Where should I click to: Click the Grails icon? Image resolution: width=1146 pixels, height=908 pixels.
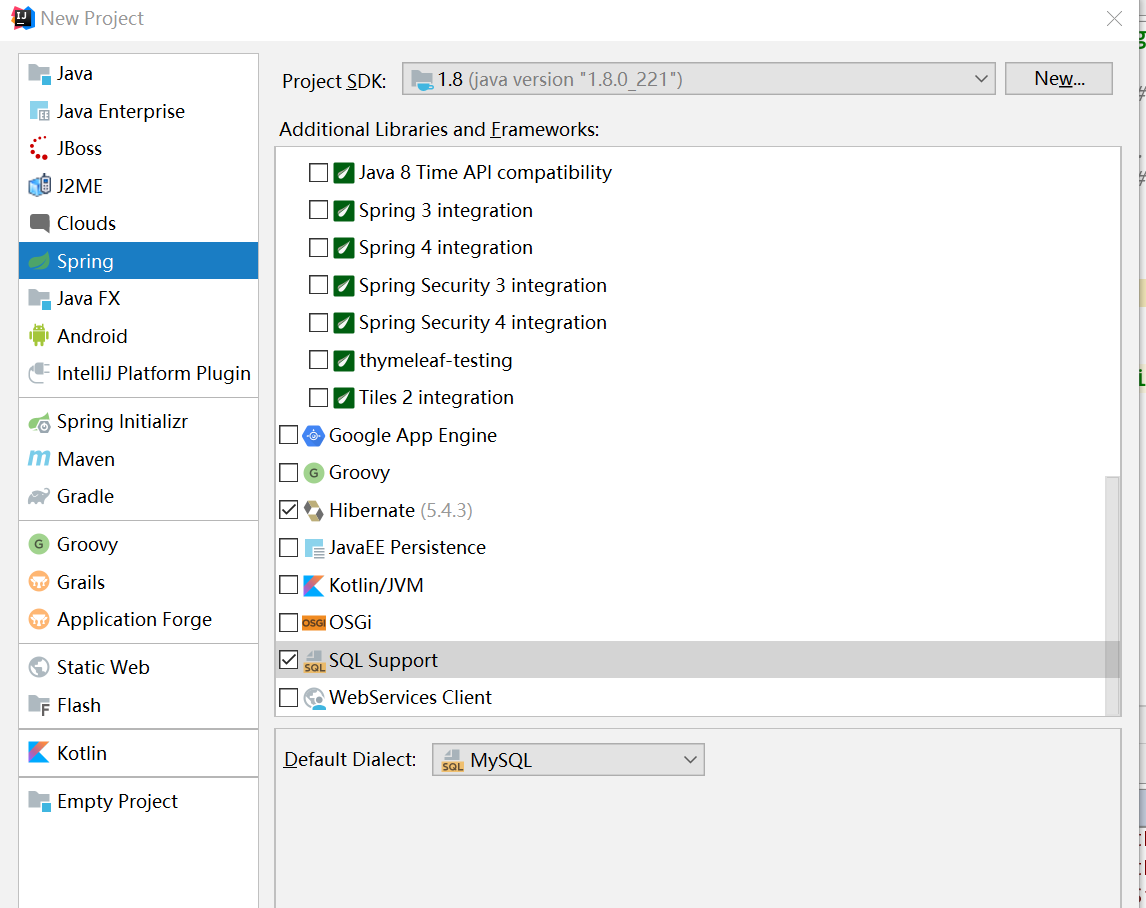pos(39,582)
